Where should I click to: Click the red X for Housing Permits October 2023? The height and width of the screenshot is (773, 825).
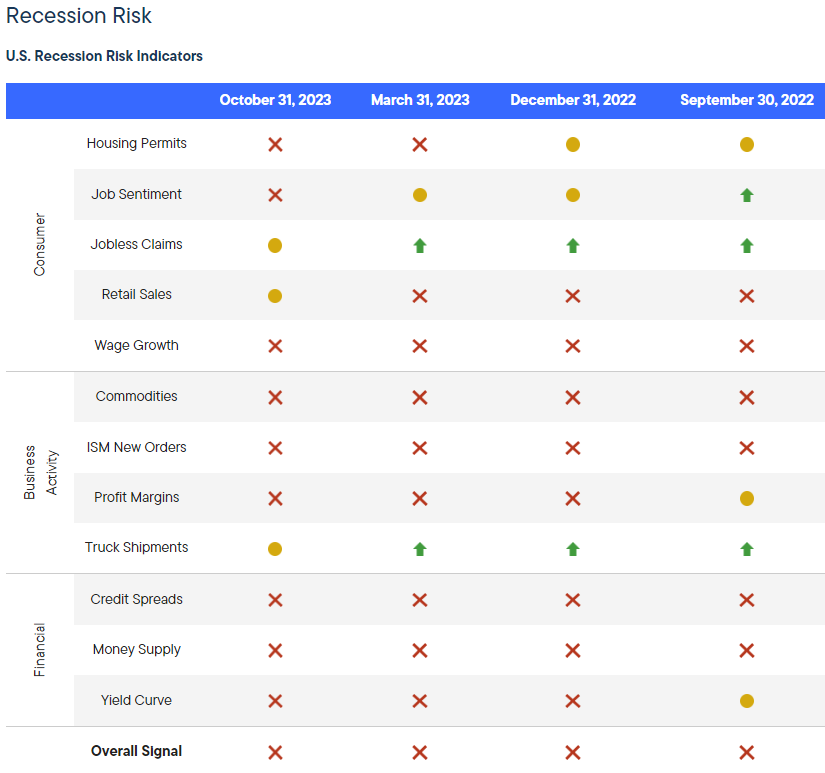coord(275,144)
